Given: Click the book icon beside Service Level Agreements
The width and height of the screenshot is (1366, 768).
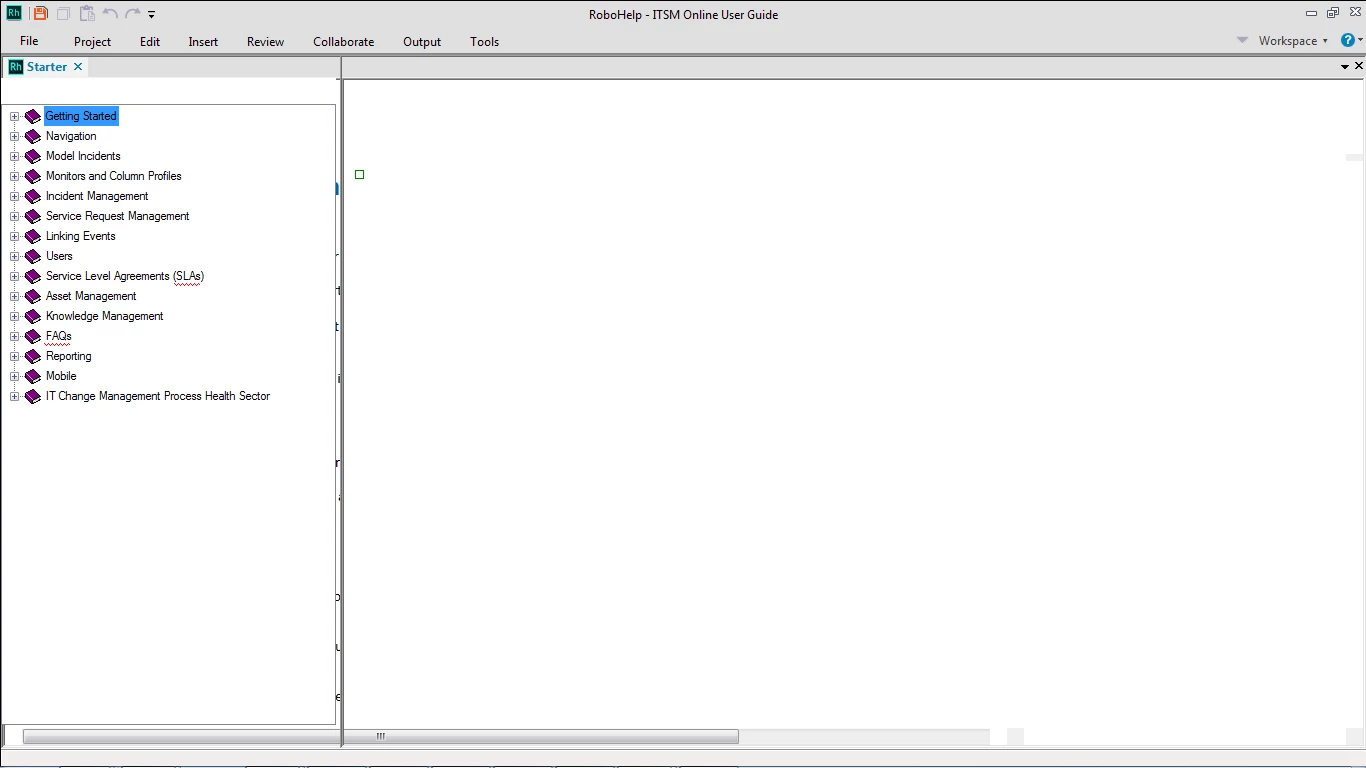Looking at the screenshot, I should coord(33,276).
